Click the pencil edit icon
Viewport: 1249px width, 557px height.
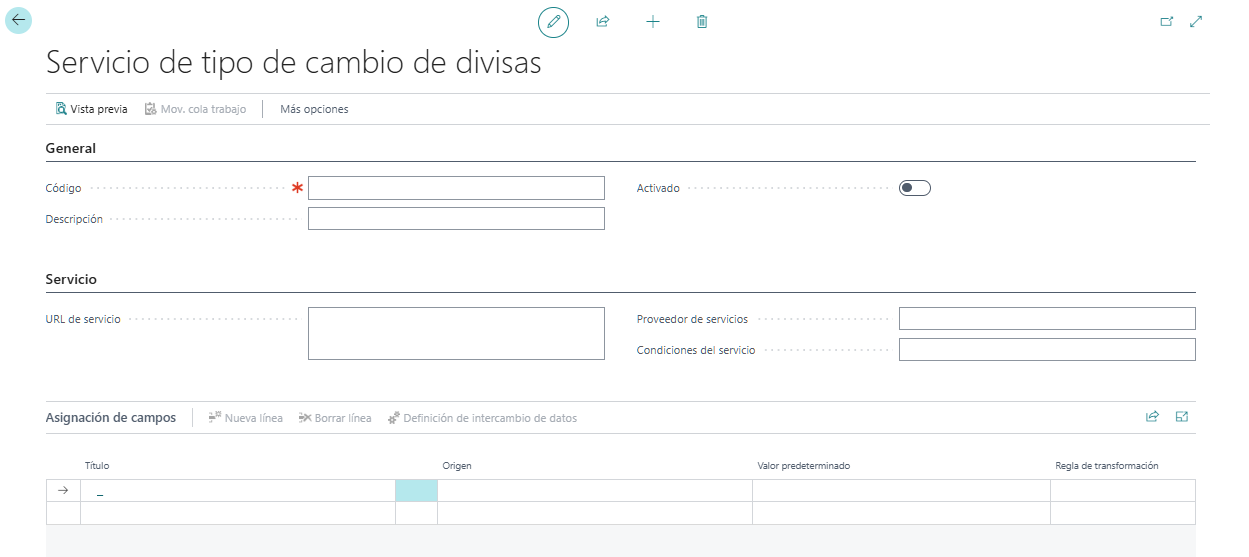[x=553, y=21]
